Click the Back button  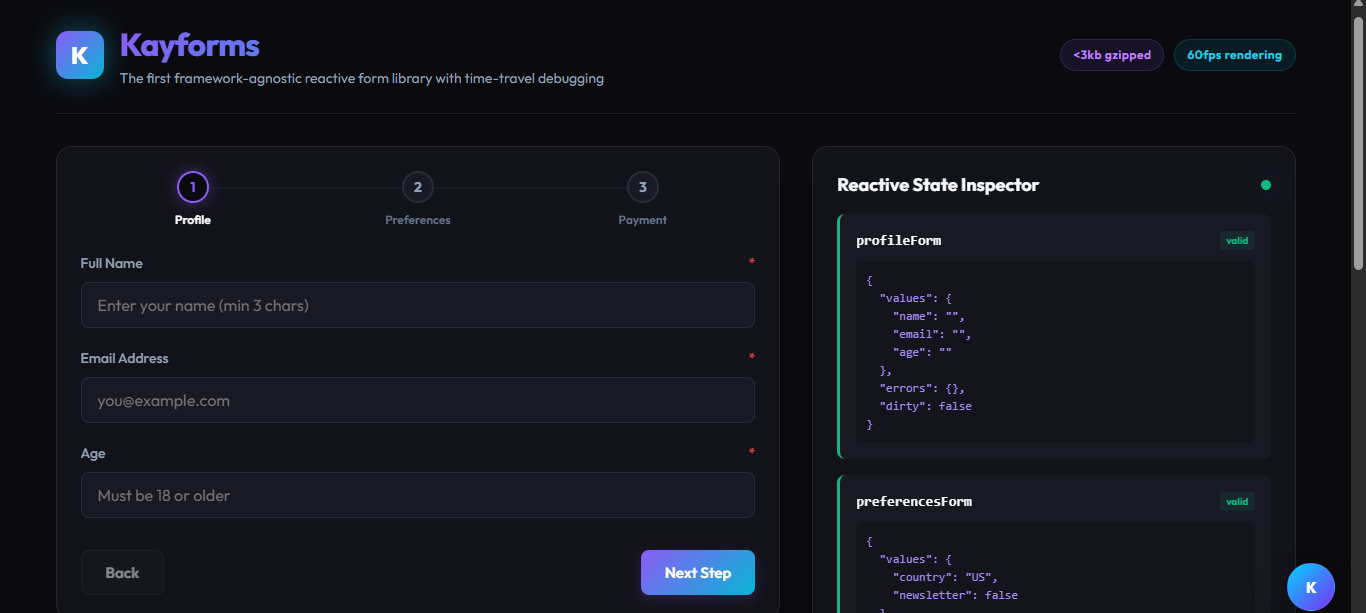pos(122,572)
